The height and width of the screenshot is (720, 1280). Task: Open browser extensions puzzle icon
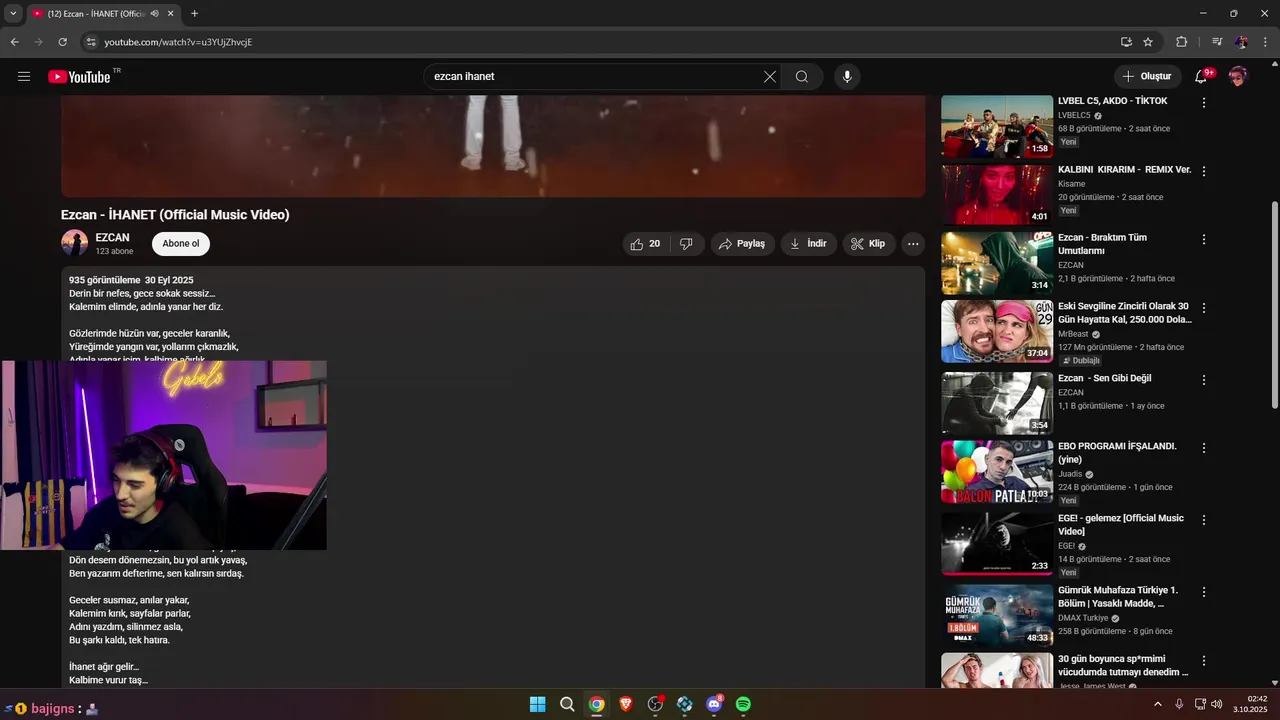[1181, 42]
